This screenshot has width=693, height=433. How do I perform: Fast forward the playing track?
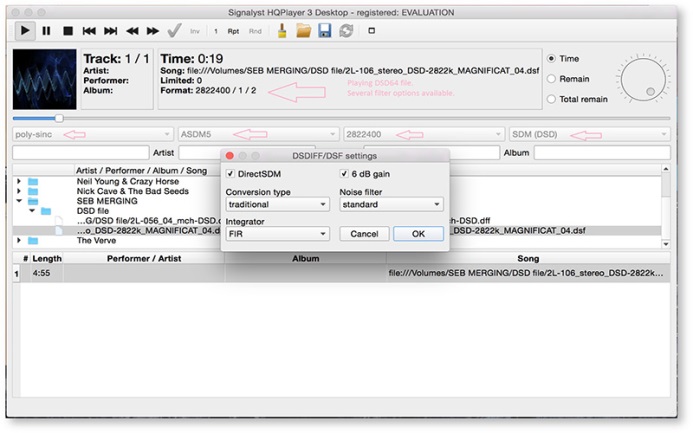[153, 31]
